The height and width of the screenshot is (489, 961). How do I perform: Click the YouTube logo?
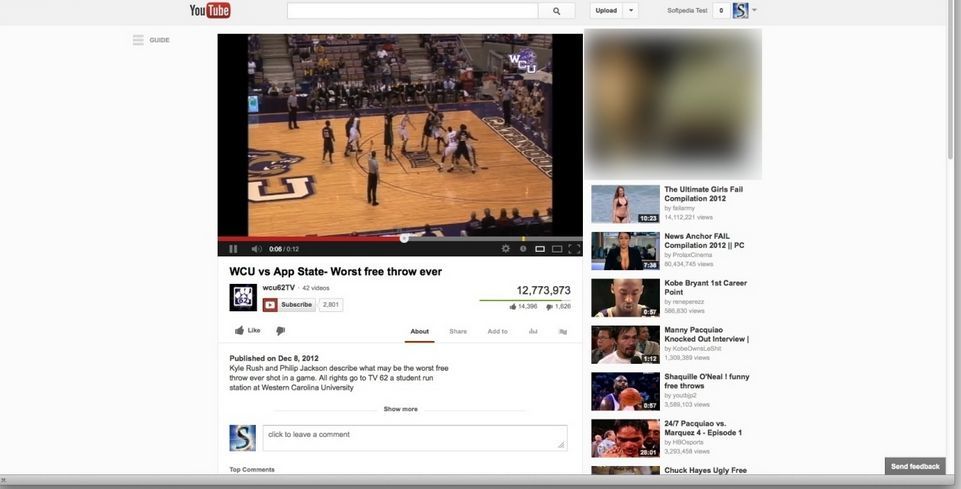[210, 10]
